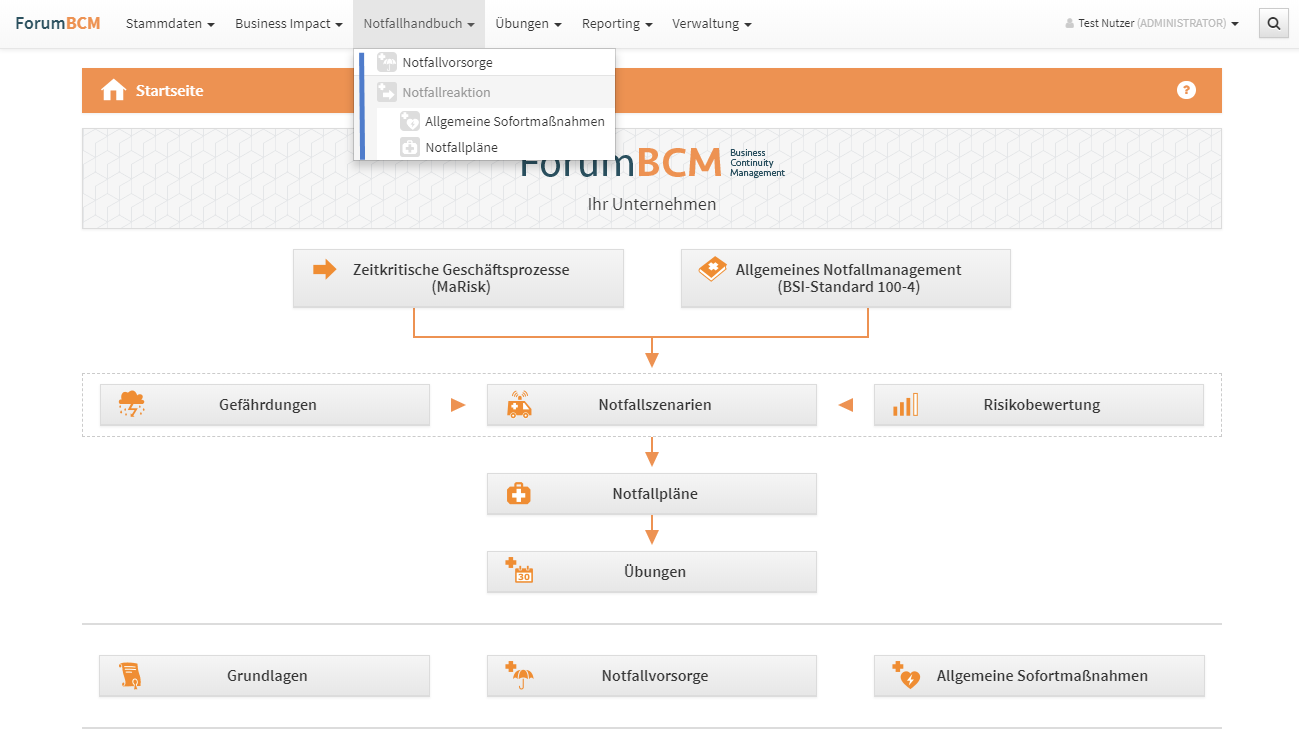Click the umbrella icon on Notfallvorsorge button

click(519, 676)
